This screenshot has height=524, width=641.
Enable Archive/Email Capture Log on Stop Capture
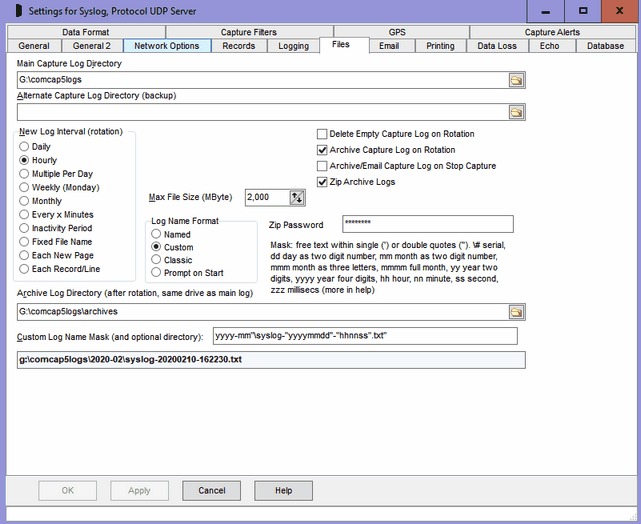pyautogui.click(x=322, y=166)
